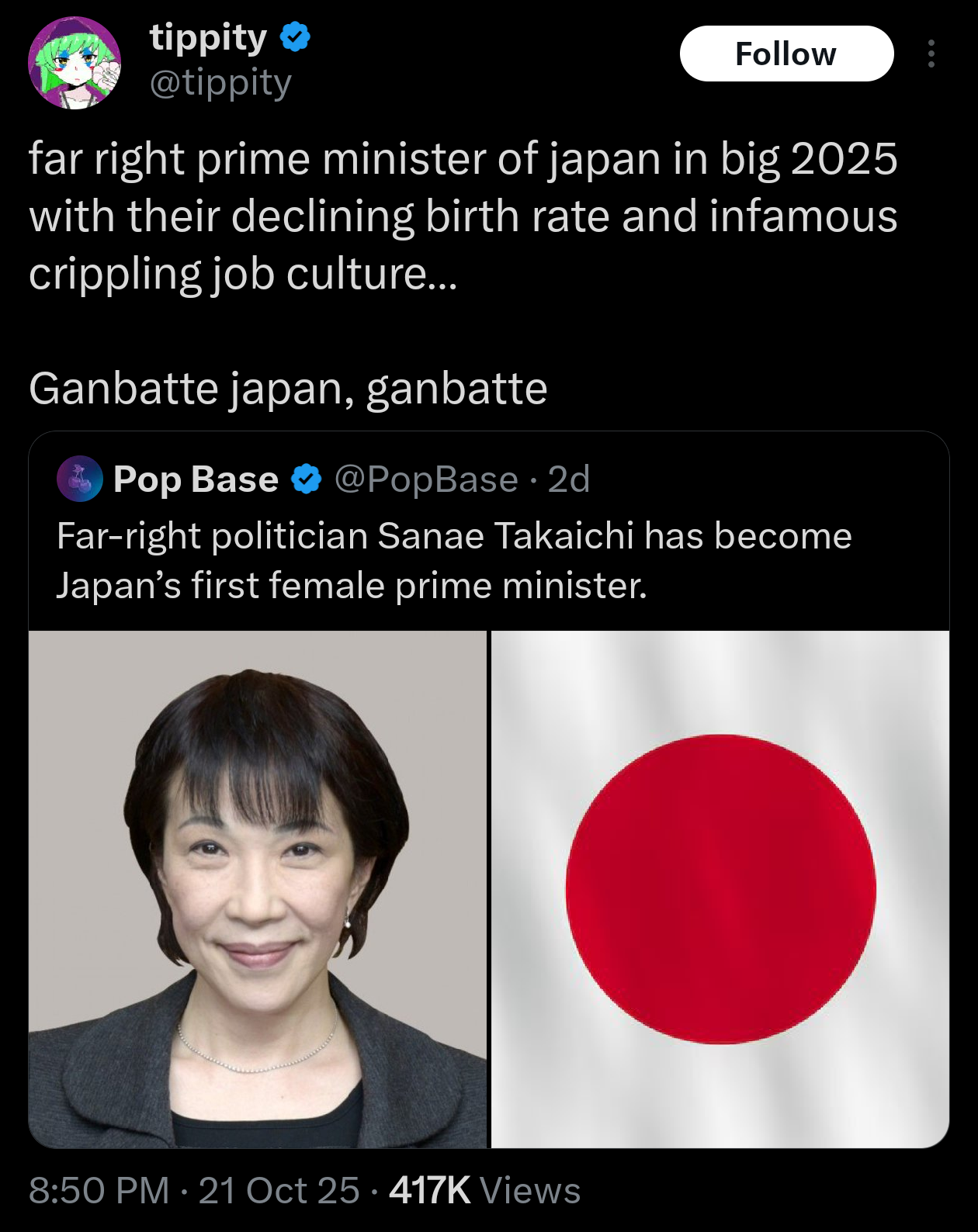Screen dimensions: 978x1232
Task: Click the 'Japan's first female prime minister' line
Action: (x=352, y=586)
